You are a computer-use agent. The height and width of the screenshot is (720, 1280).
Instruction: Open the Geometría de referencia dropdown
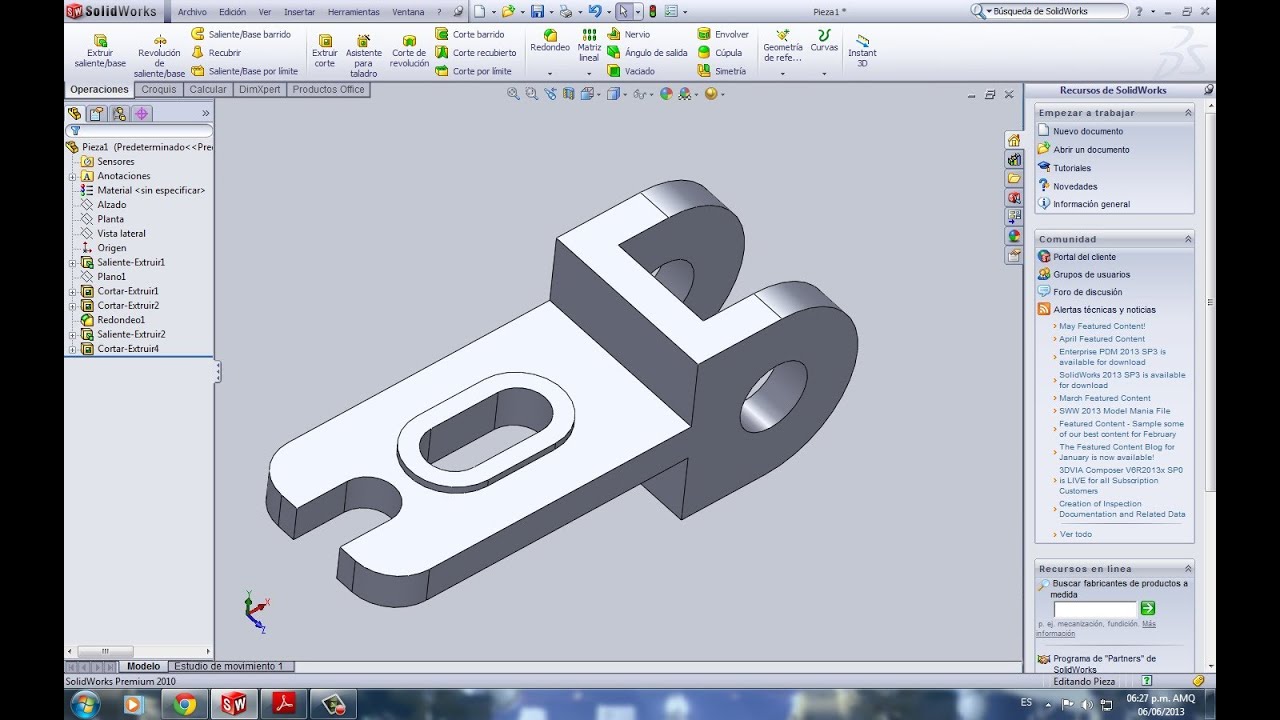tap(782, 73)
